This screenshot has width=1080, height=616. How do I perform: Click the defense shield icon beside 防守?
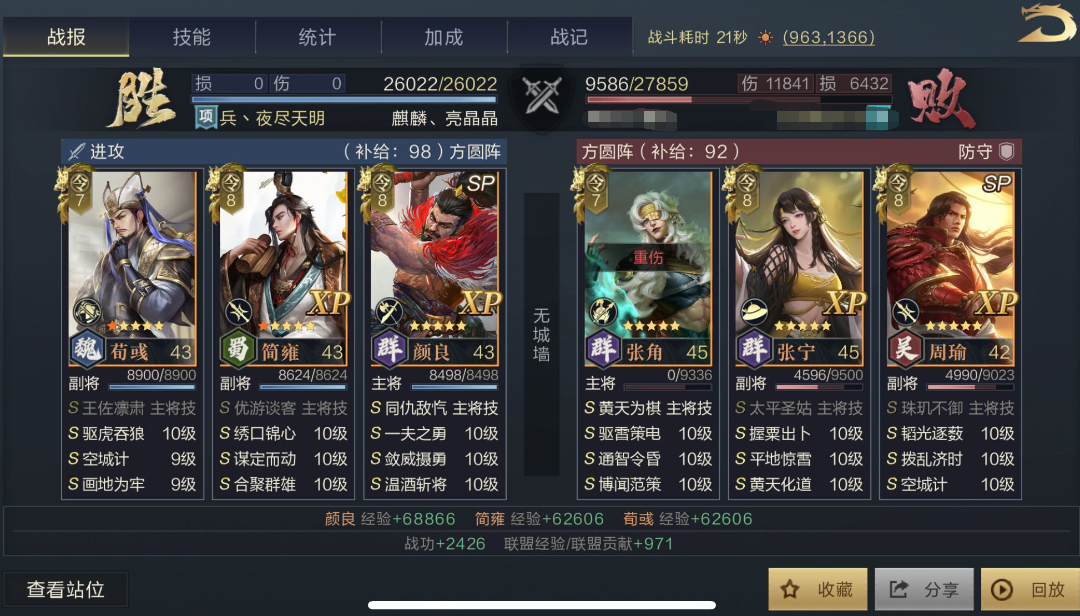point(1006,152)
